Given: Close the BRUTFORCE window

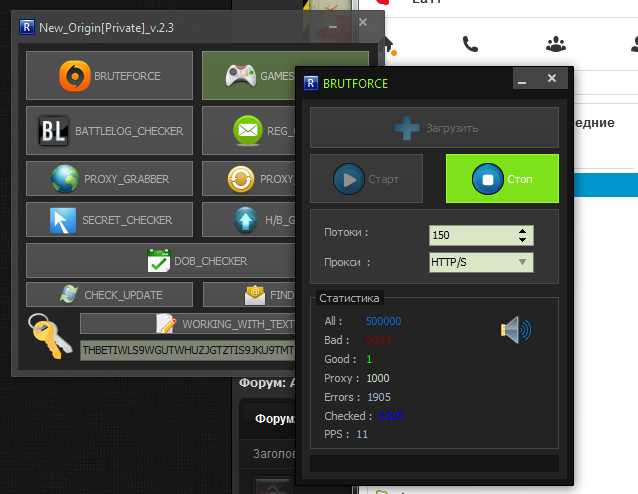Looking at the screenshot, I should coord(552,78).
